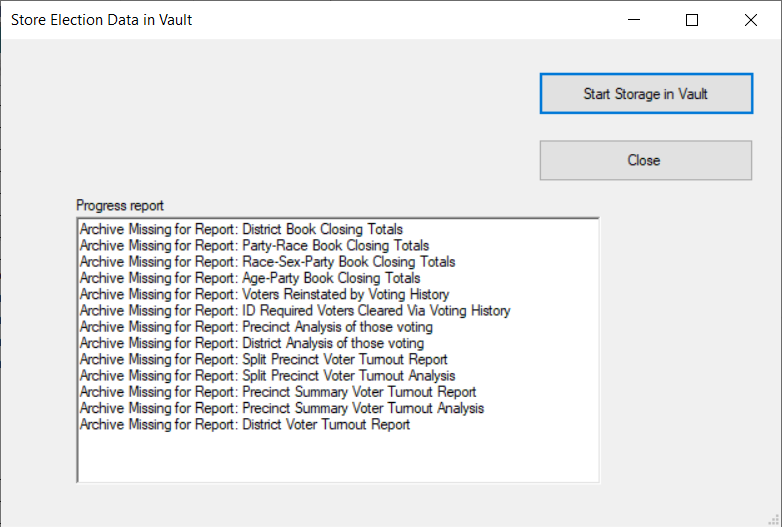Select Precinct Summary Voter Turnout Analysis line

pyautogui.click(x=282, y=408)
